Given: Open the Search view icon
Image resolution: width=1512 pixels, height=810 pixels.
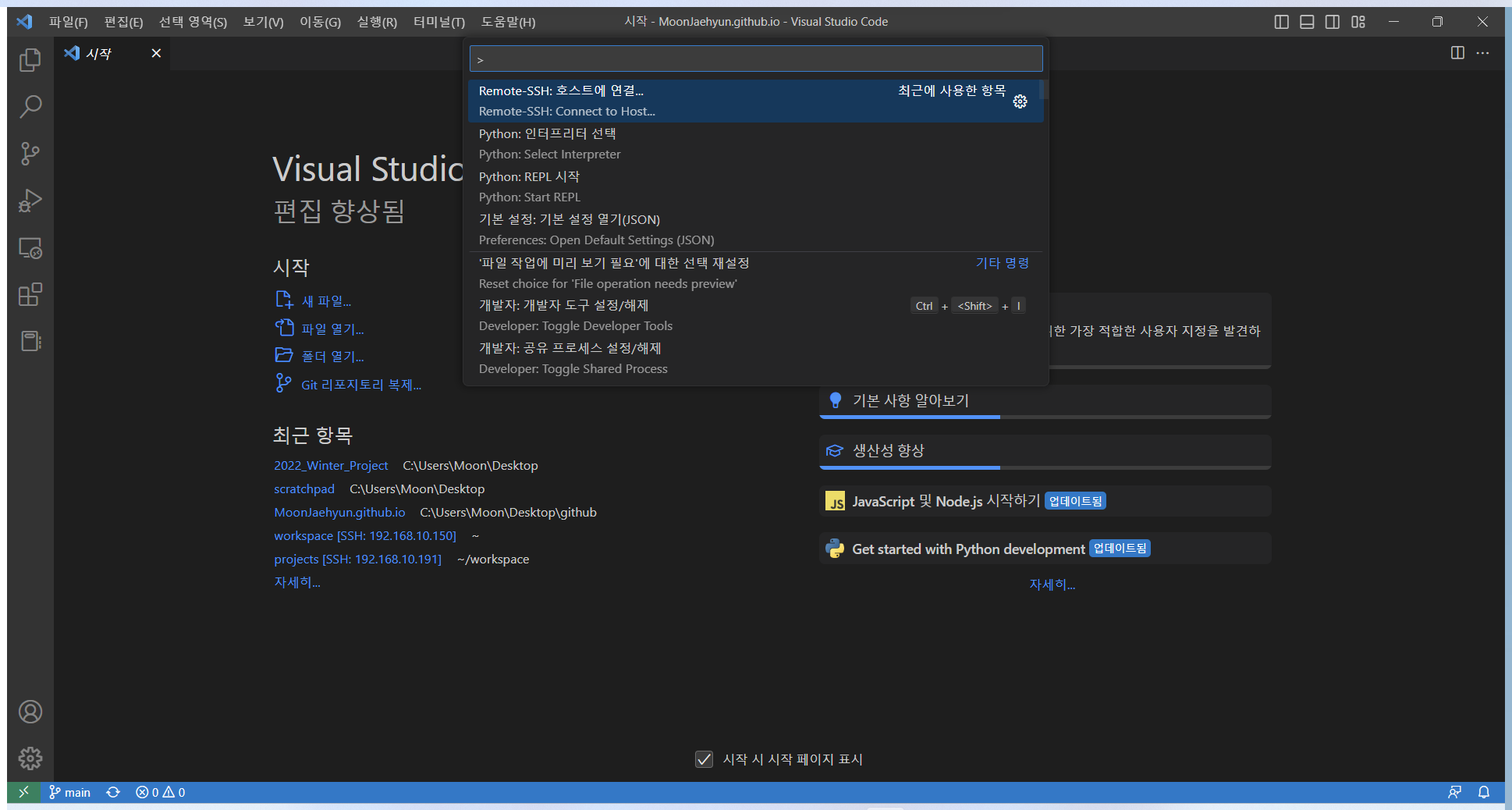Looking at the screenshot, I should (30, 107).
